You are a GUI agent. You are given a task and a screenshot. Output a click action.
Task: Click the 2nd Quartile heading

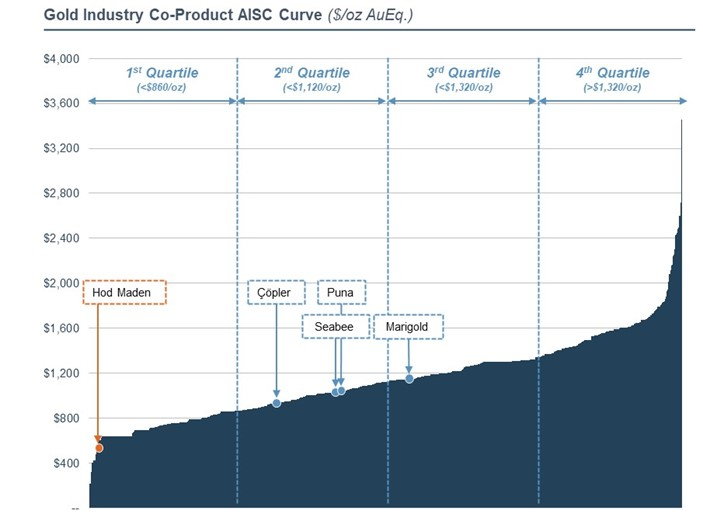(311, 73)
